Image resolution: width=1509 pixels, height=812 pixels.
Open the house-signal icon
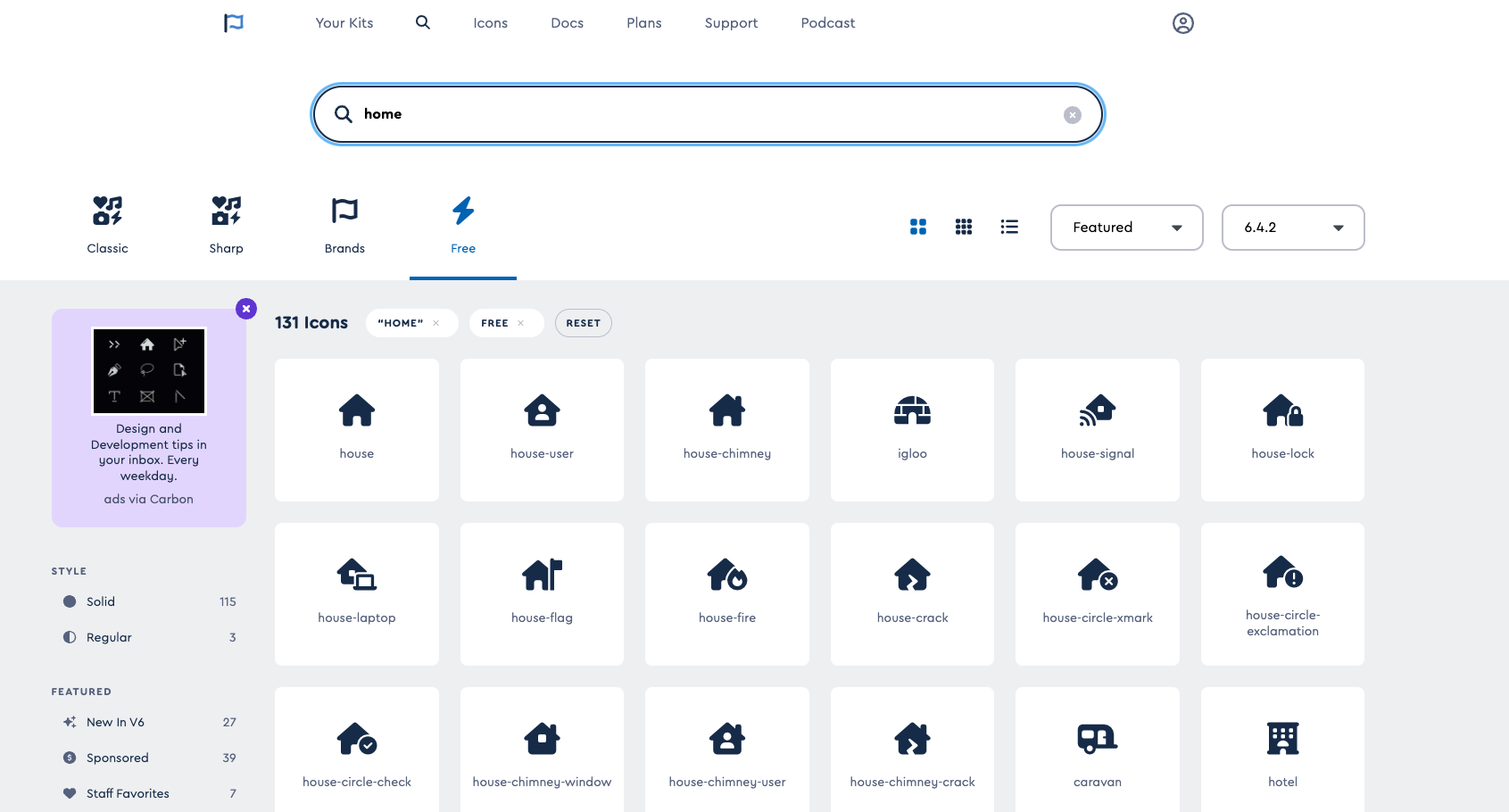pyautogui.click(x=1098, y=430)
